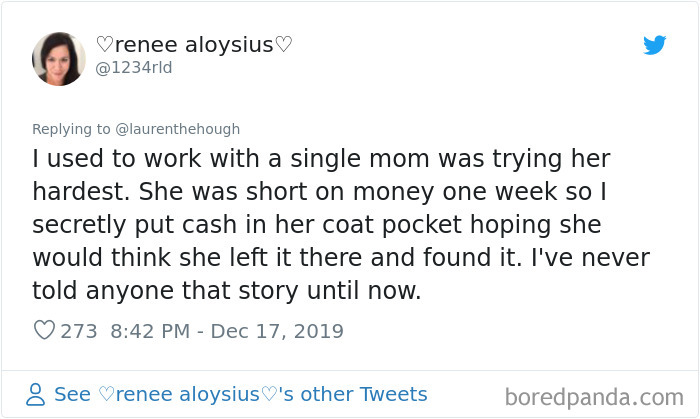Screen dimensions: 700x419
Task: Click the heart symbol after "aloysius" in header name
Action: tap(284, 45)
